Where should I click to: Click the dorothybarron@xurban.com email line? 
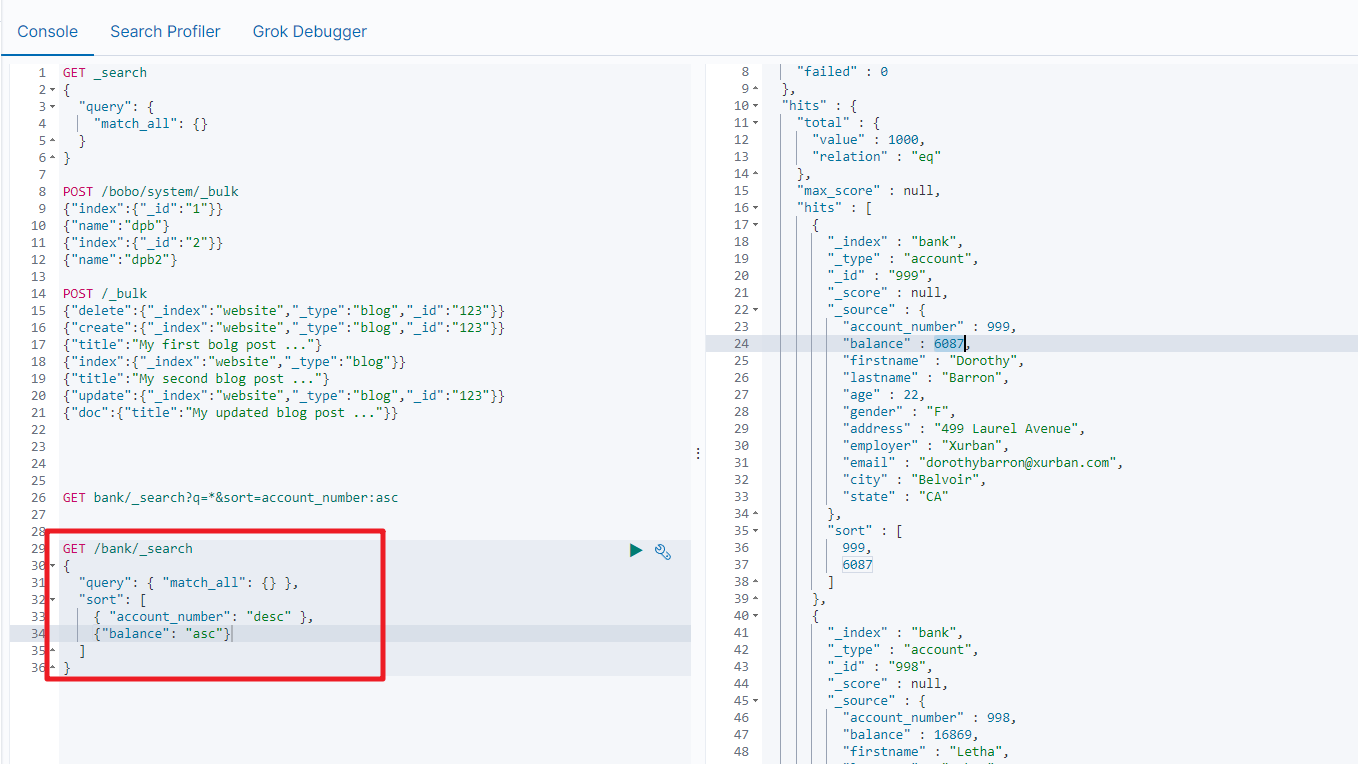[x=984, y=463]
